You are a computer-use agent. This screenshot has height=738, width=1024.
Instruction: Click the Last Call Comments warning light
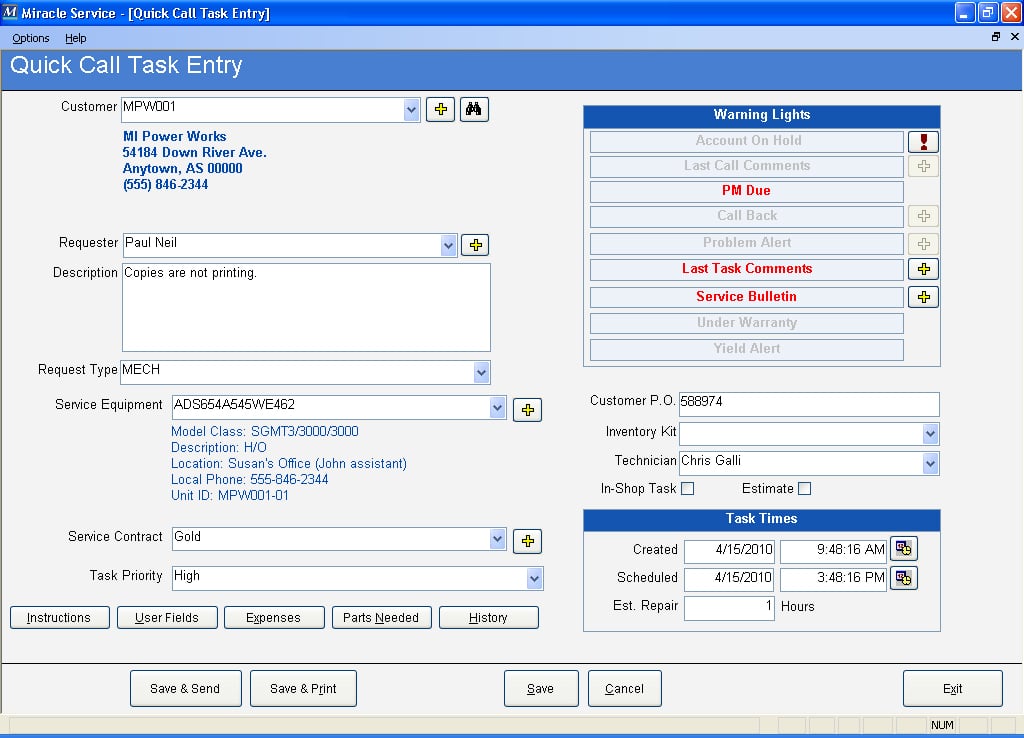pyautogui.click(x=746, y=166)
